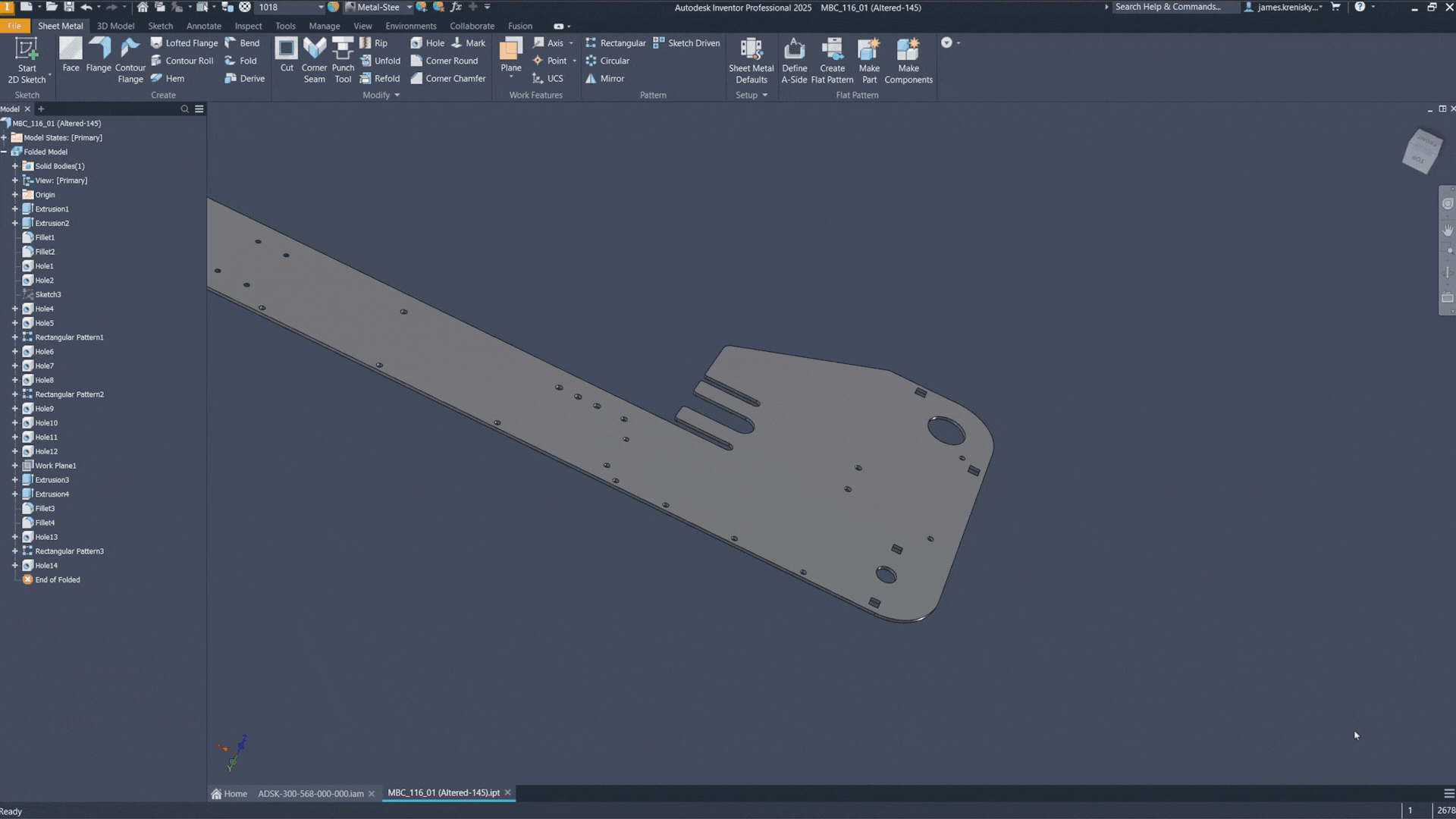
Task: Switch to the ADSK-300-568-000-000.iam document tab
Action: [311, 793]
